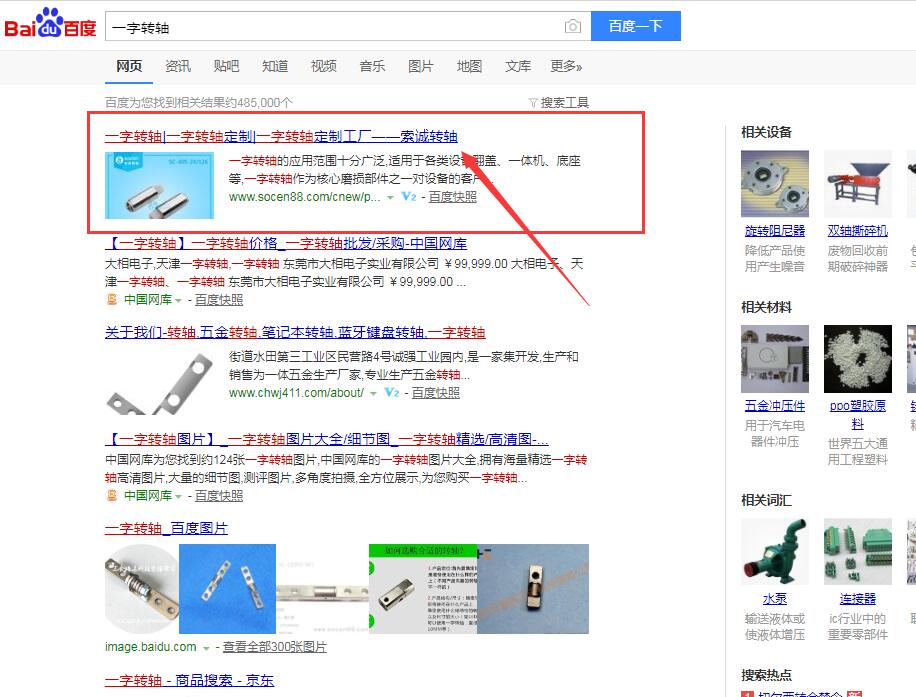The image size is (916, 697).
Task: Switch to the 图片 tab
Action: [421, 66]
